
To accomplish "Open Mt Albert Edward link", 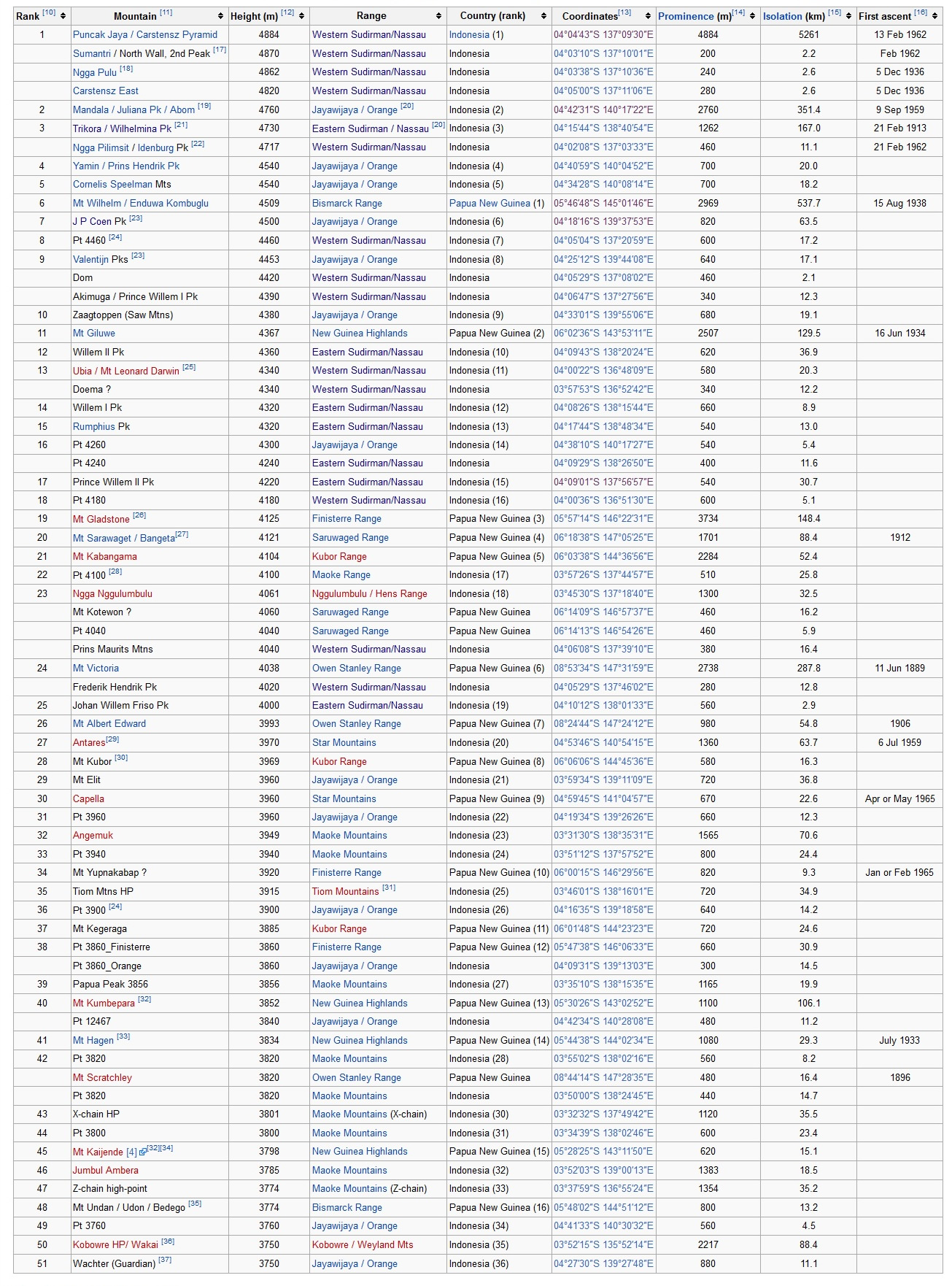I will coord(109,723).
